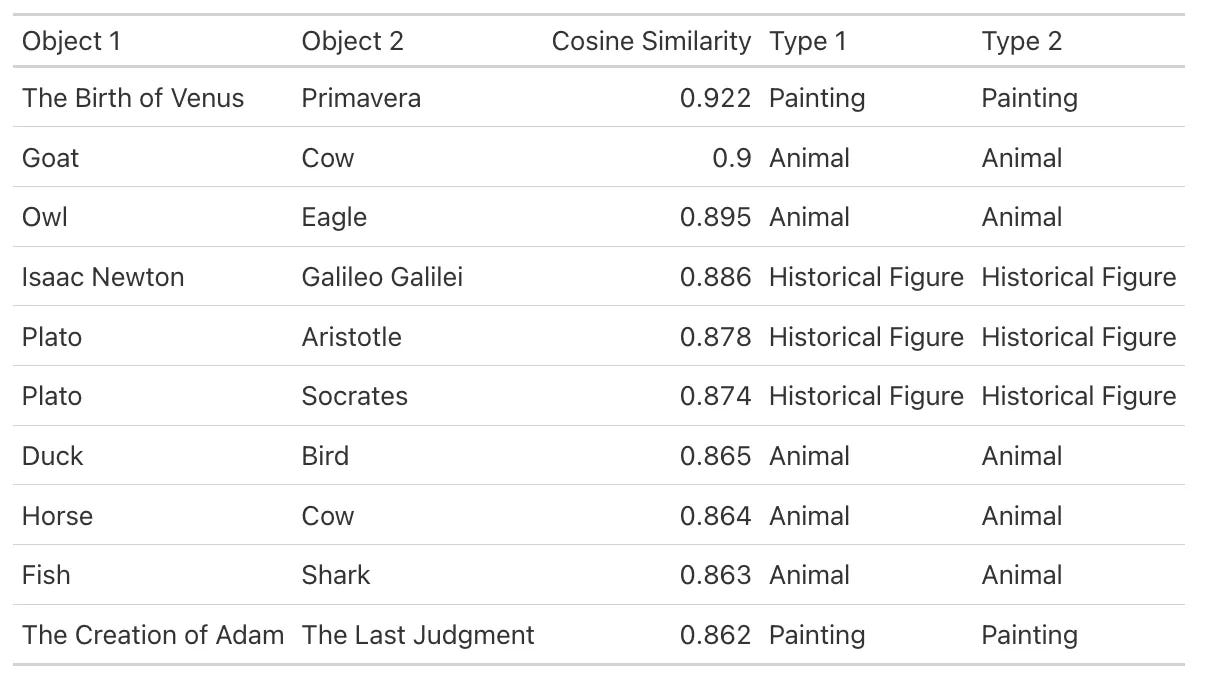Click the Type 1 column header
1208x682 pixels.
click(807, 41)
